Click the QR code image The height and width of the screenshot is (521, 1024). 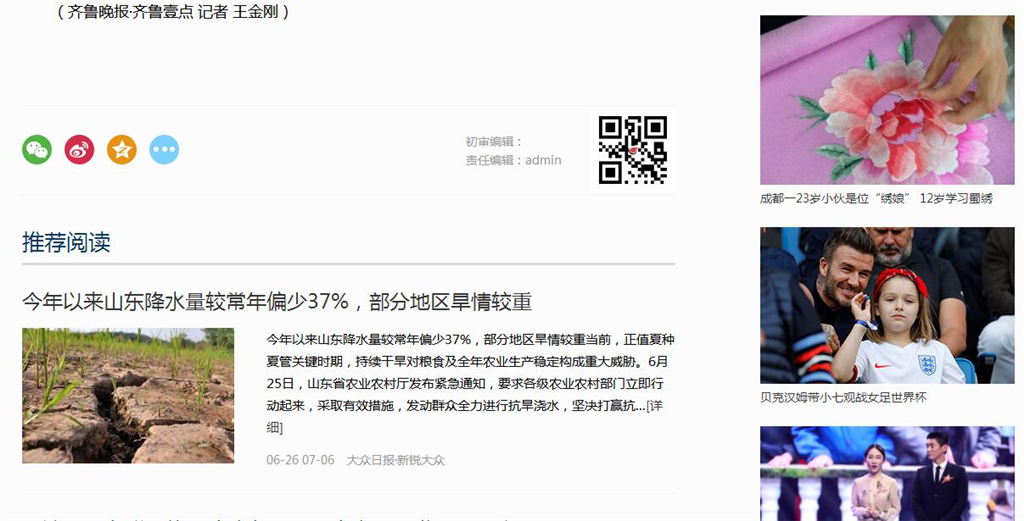pos(632,150)
